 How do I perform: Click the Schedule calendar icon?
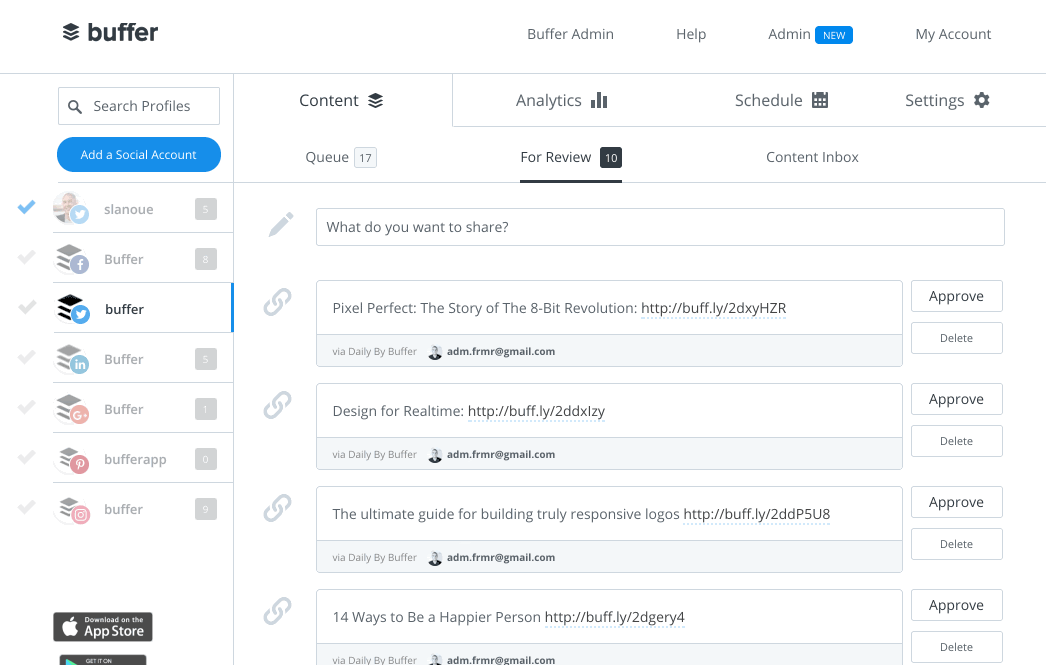pos(820,100)
